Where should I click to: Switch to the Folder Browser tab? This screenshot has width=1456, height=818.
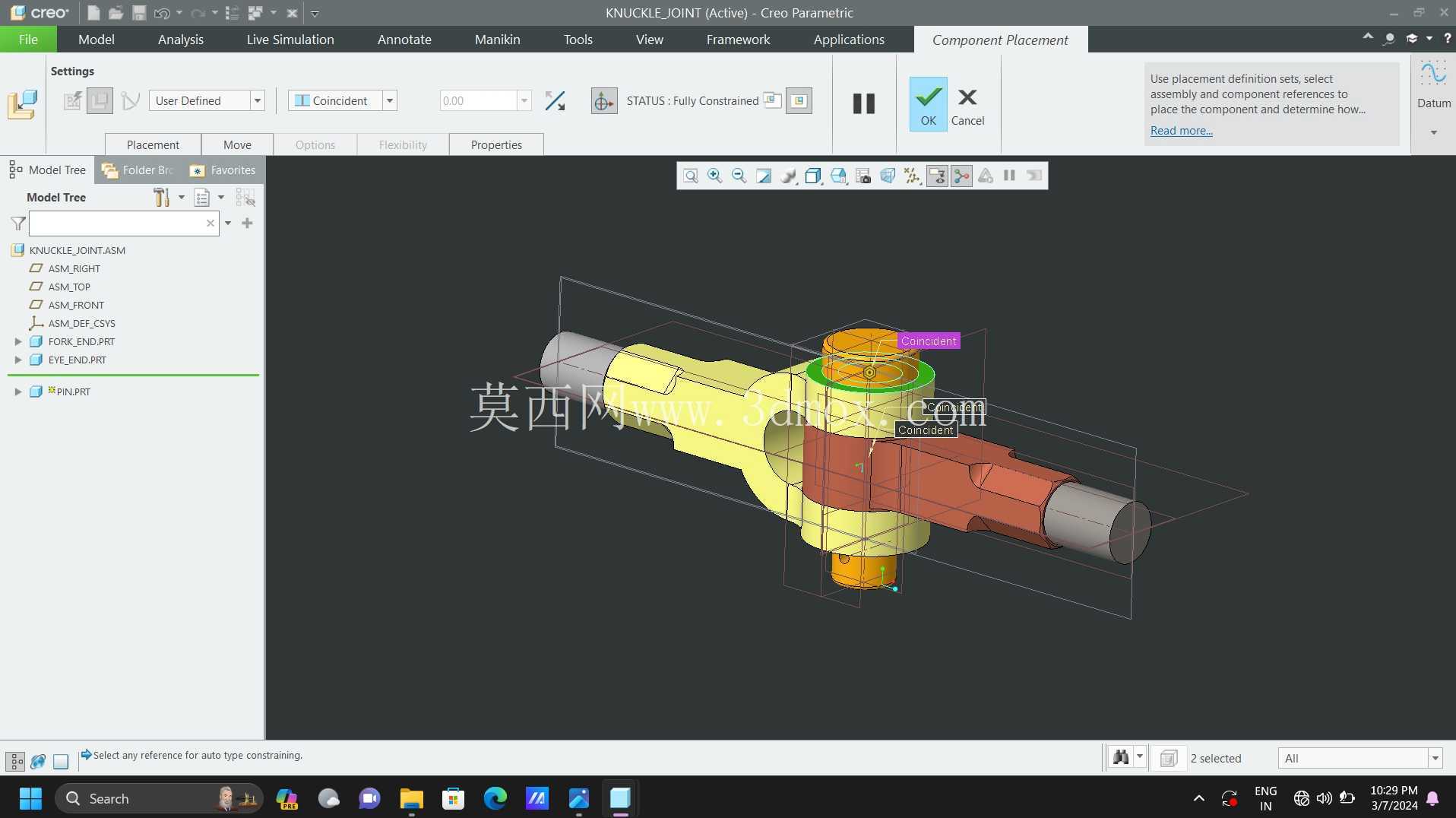point(139,170)
